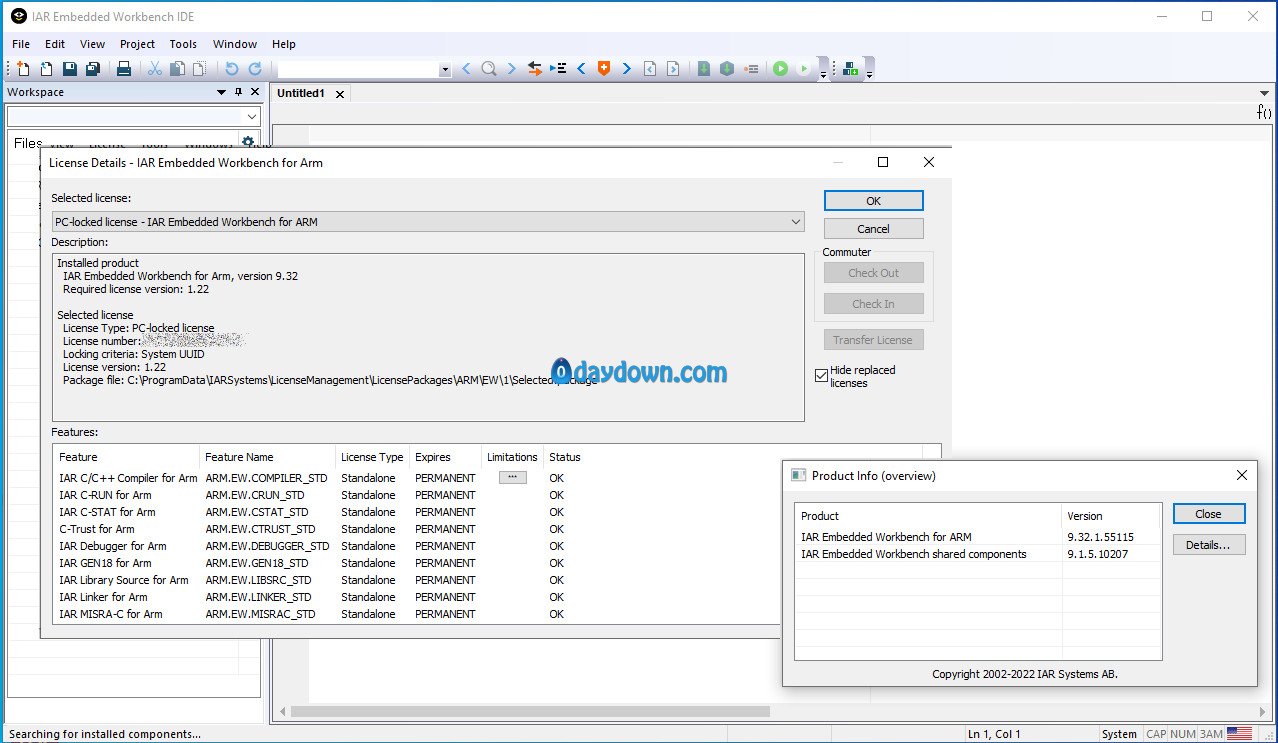Click the Ln 1, Col 1 status indicator
Viewport: 1278px width, 743px height.
(994, 734)
